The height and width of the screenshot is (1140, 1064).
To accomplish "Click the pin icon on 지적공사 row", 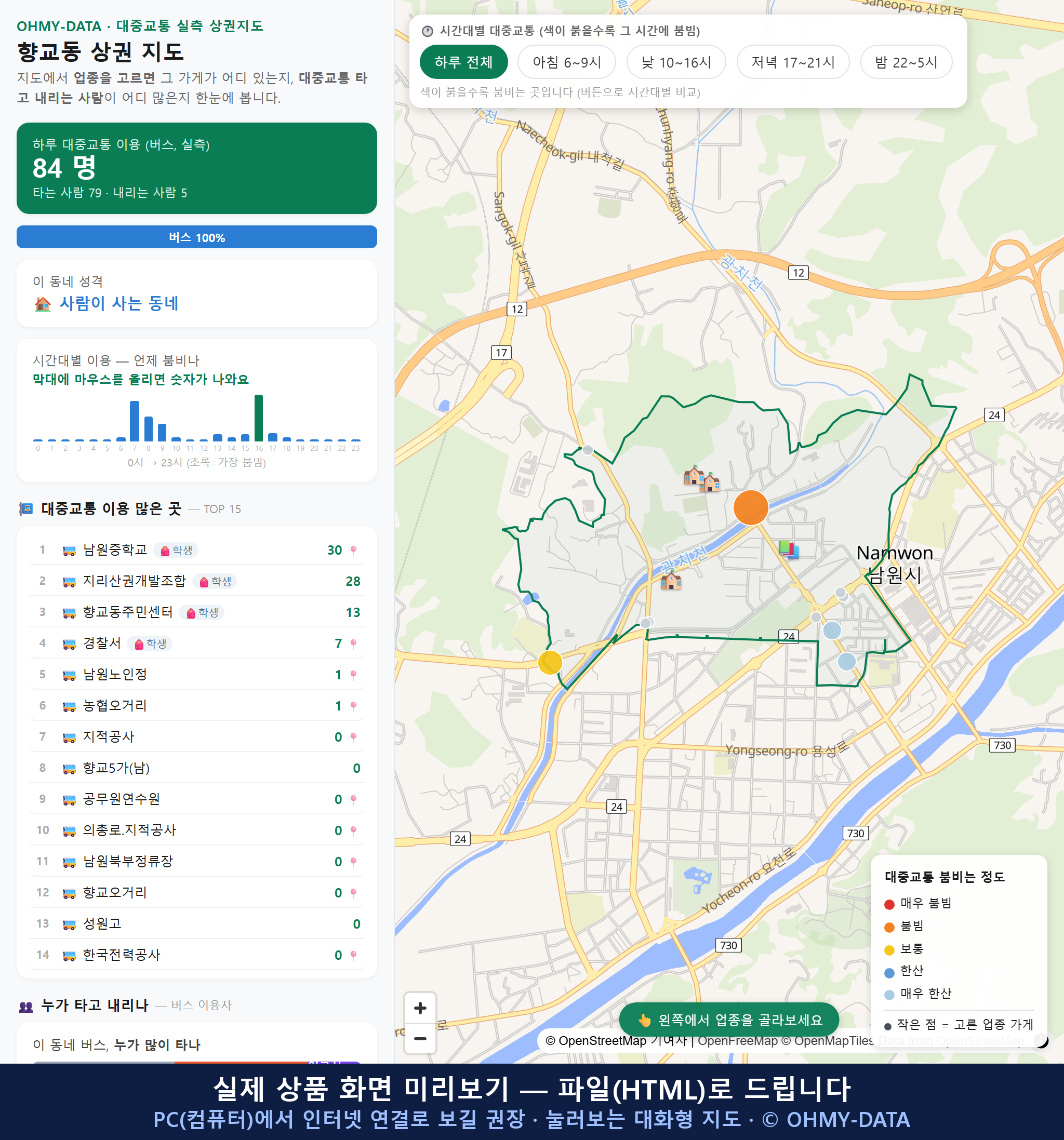I will coord(353,737).
